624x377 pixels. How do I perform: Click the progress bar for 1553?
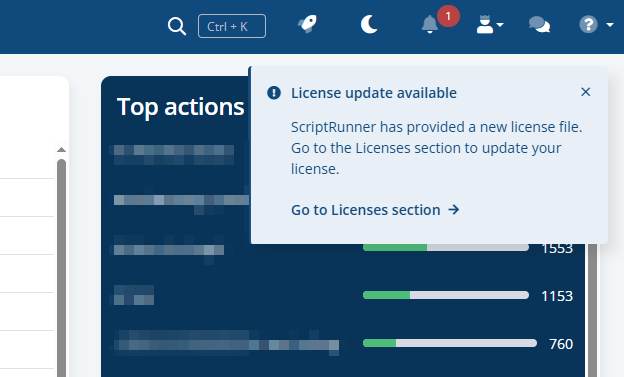point(446,247)
